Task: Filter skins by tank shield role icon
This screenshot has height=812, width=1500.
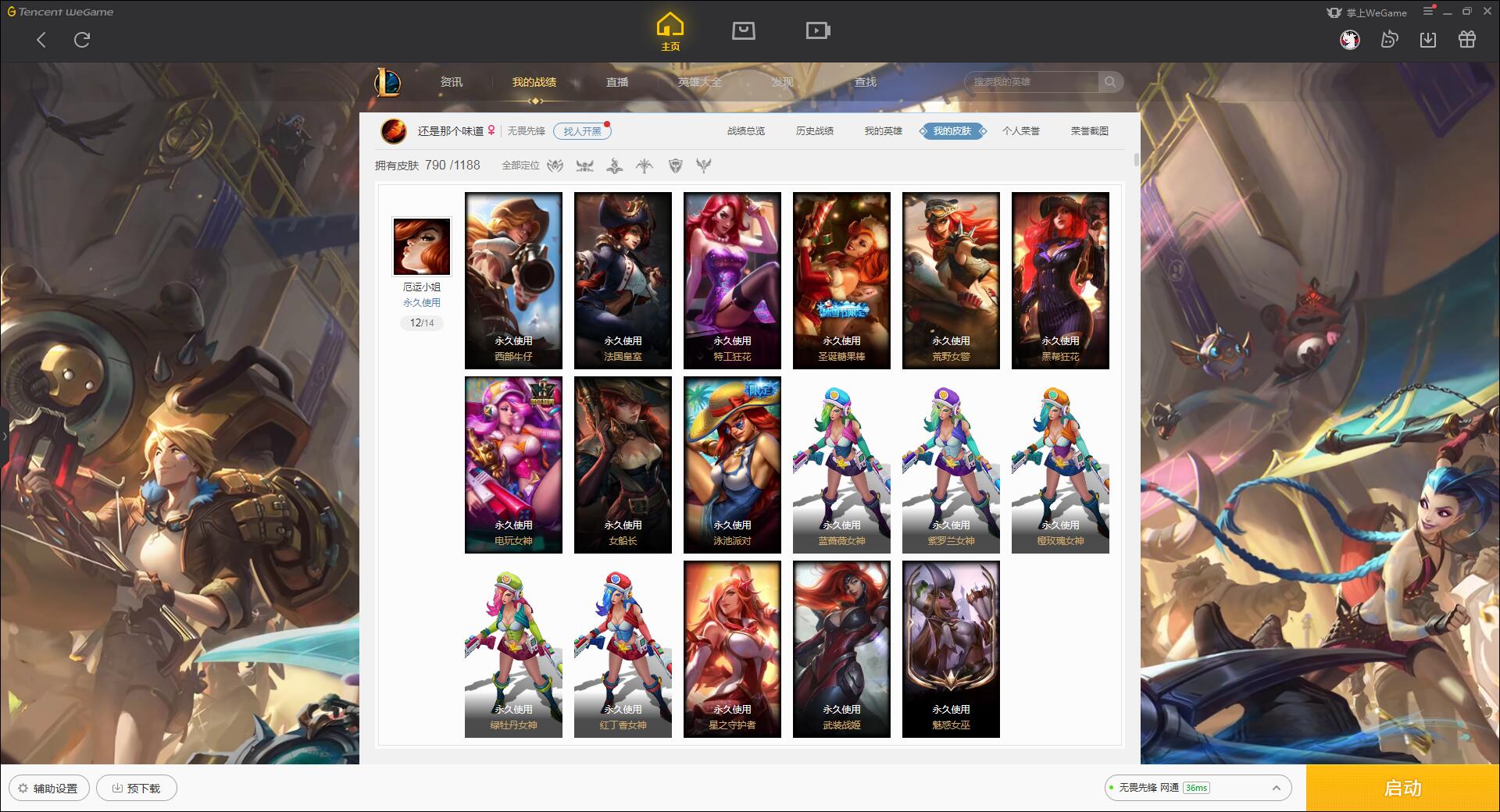Action: pyautogui.click(x=676, y=166)
